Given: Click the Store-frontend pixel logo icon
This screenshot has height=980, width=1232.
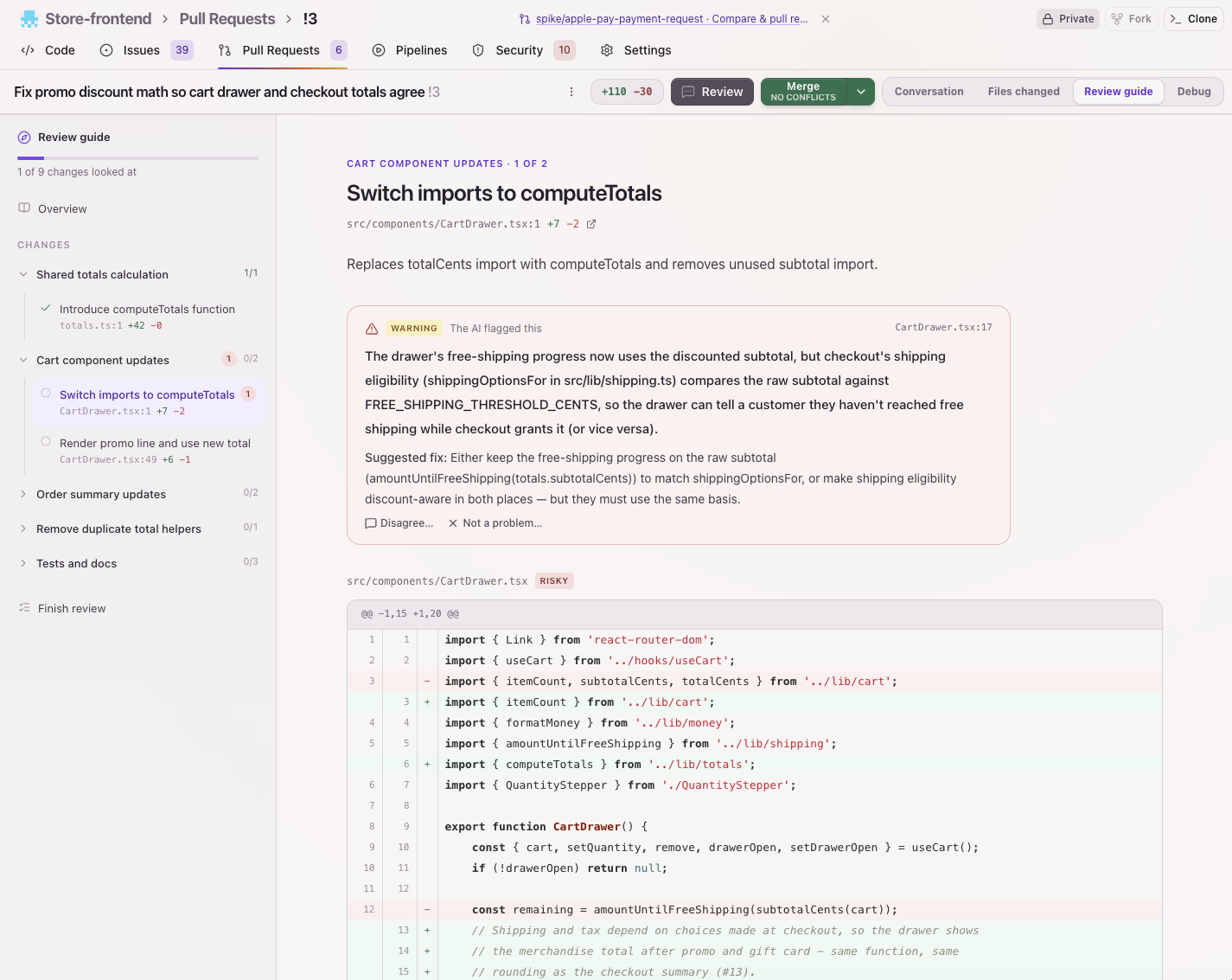Looking at the screenshot, I should click(x=29, y=18).
